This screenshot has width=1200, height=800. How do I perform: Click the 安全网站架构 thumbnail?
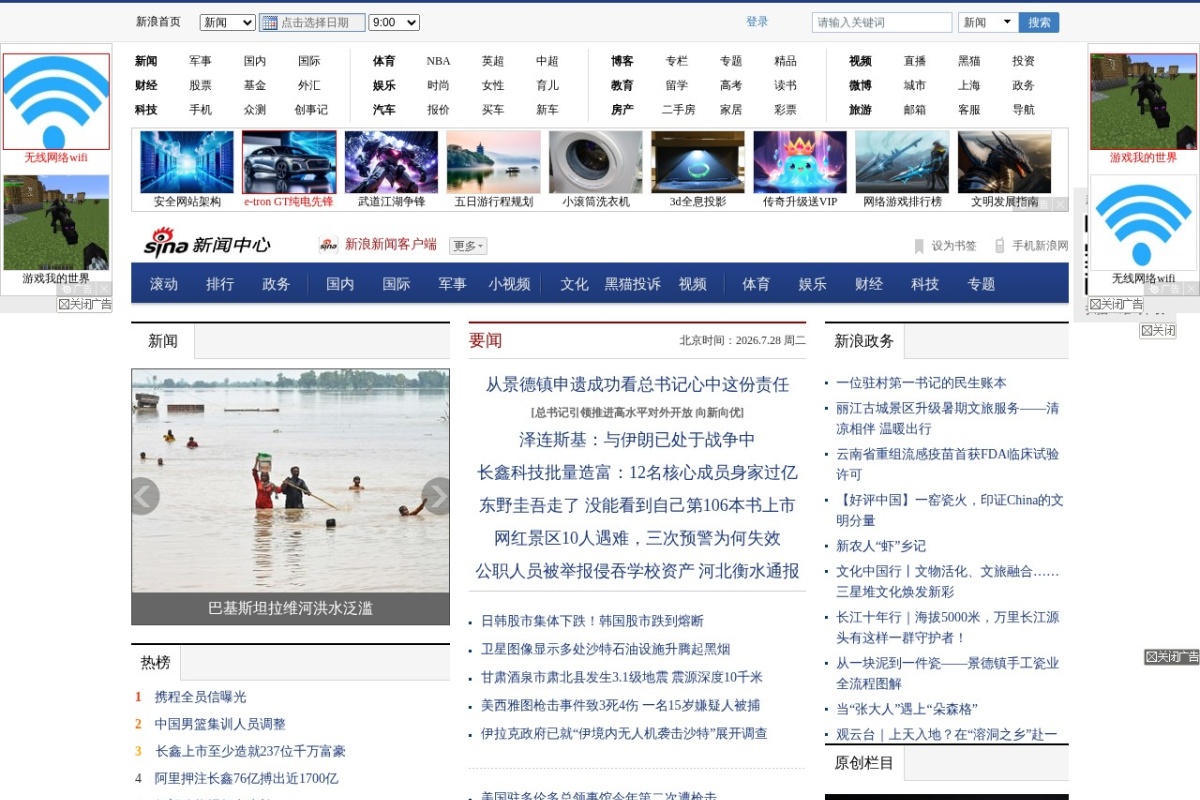pyautogui.click(x=187, y=162)
